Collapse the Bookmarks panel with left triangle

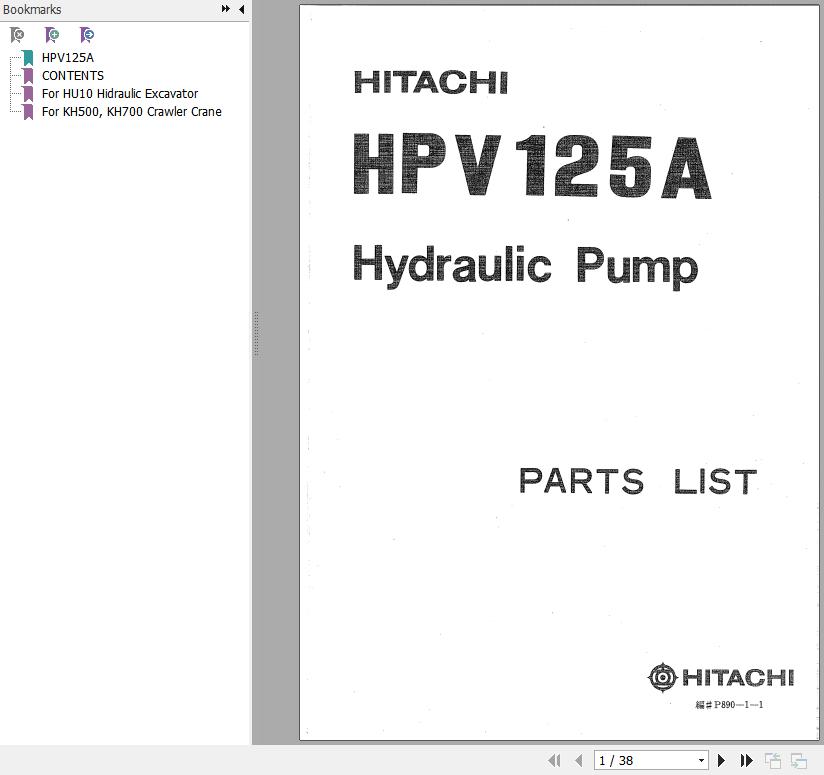point(241,9)
